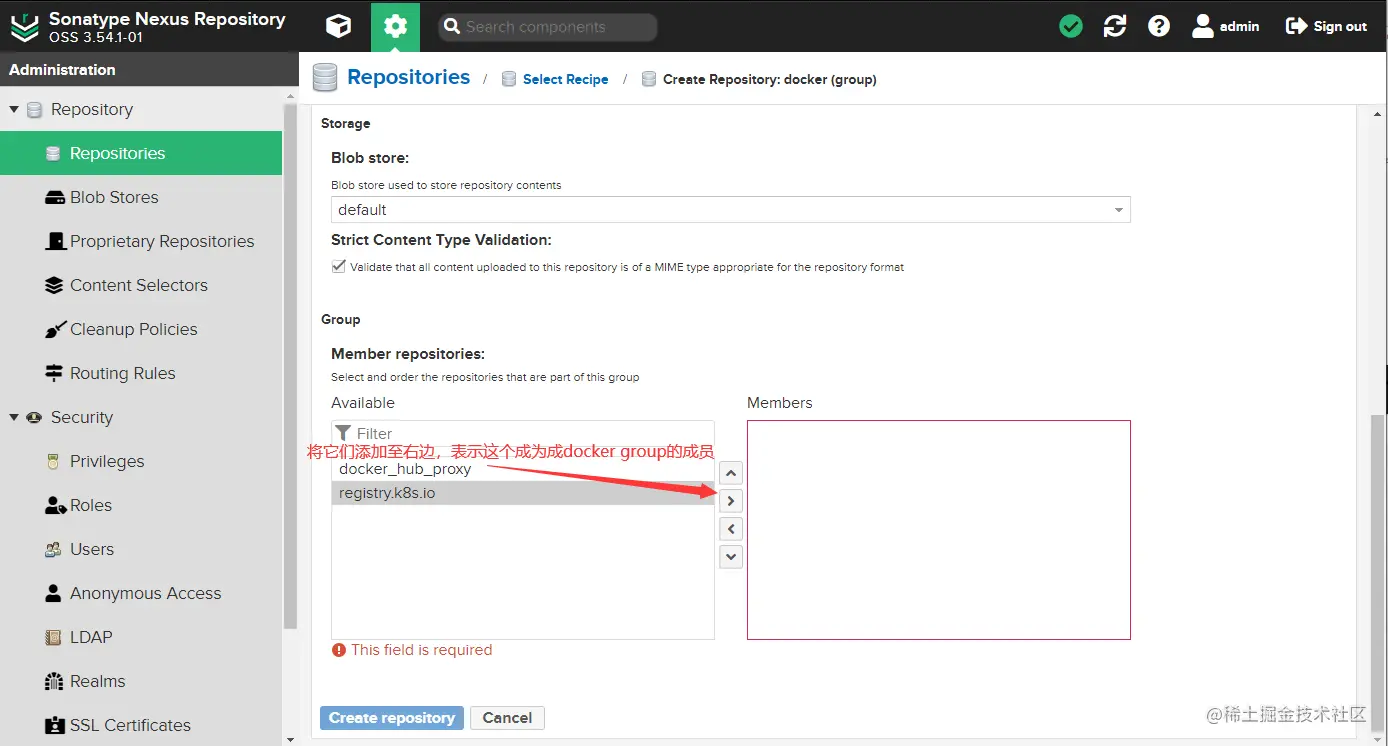Screen dimensions: 1388x746
Task: Remove selected repository from Members
Action: [x=731, y=529]
